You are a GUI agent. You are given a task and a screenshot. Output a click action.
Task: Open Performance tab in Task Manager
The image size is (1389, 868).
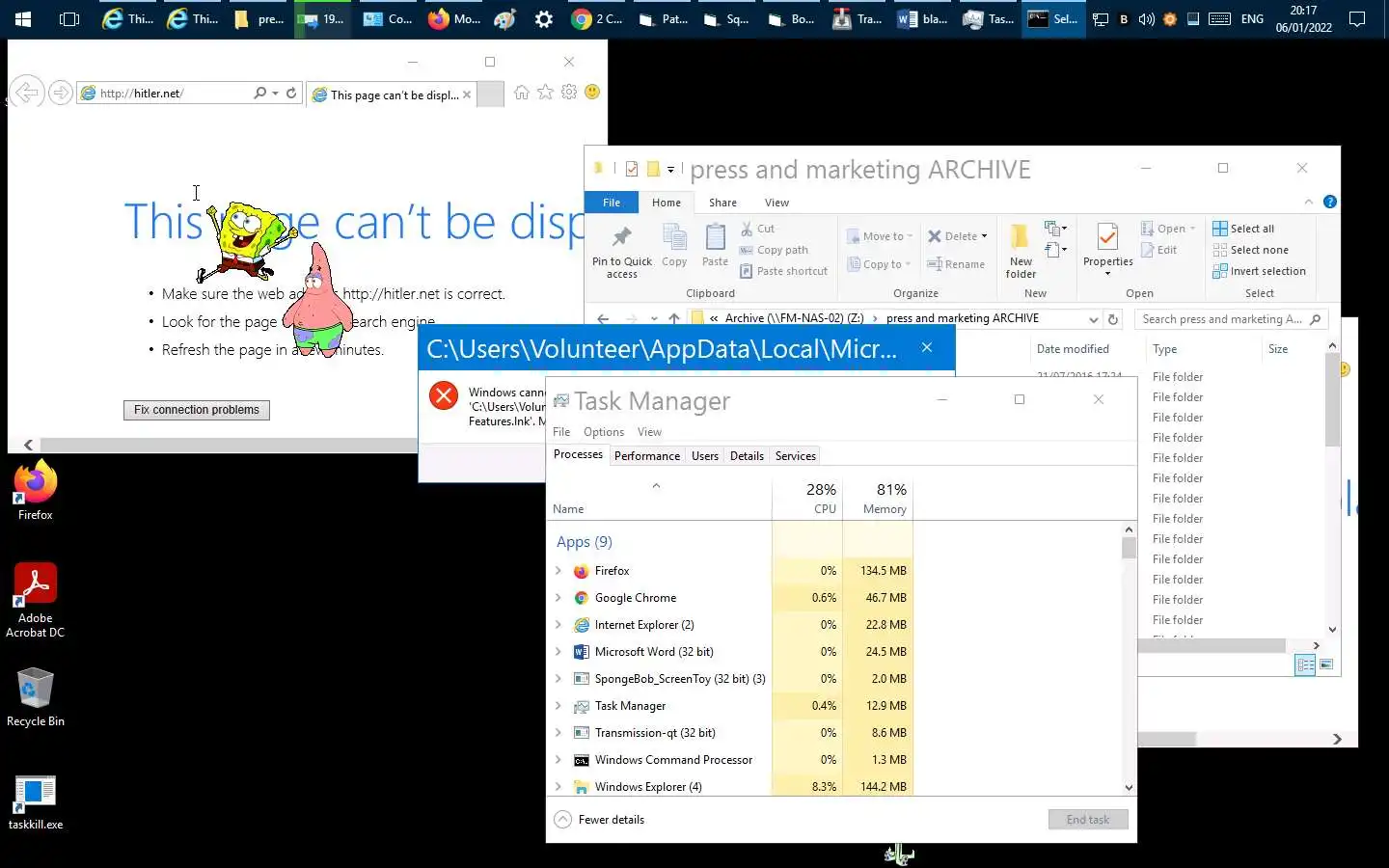647,456
